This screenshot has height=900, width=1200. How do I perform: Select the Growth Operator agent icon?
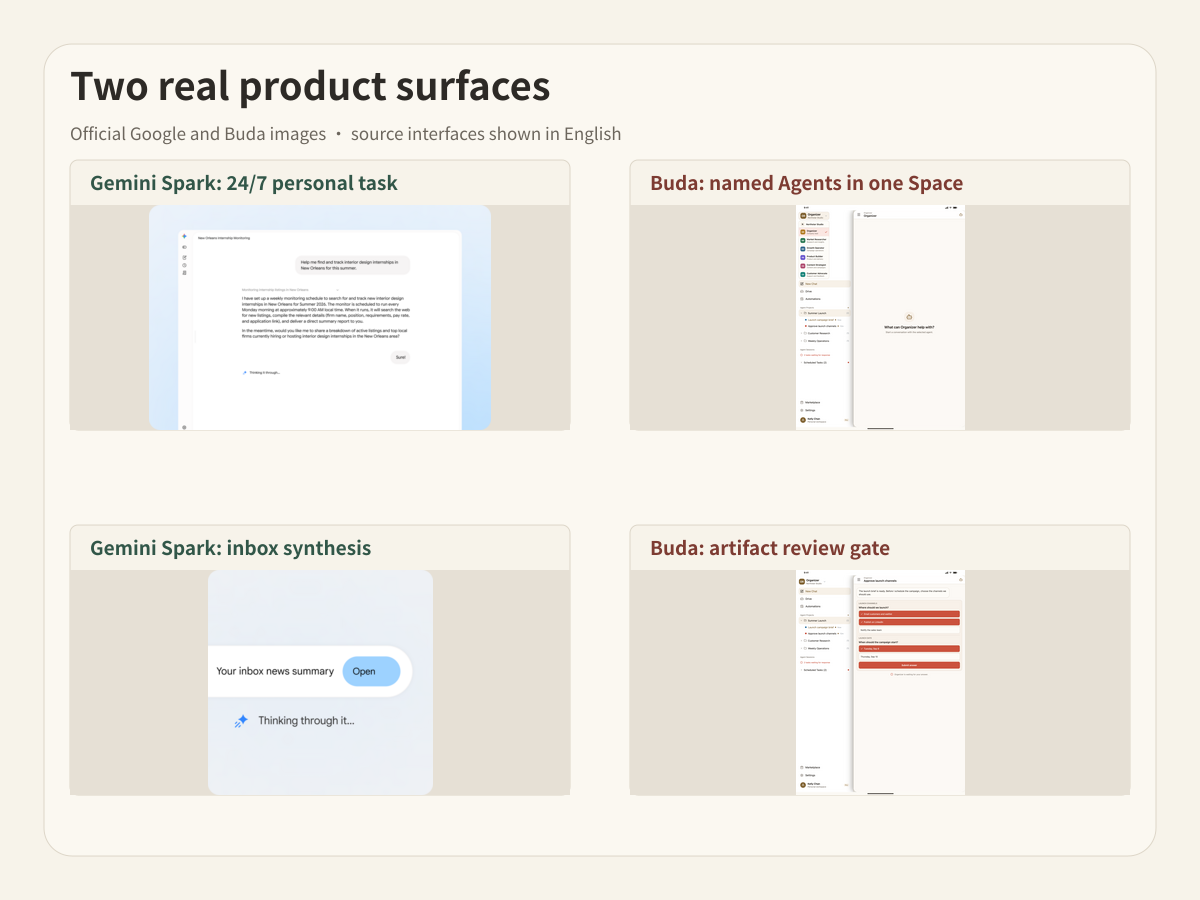(803, 249)
